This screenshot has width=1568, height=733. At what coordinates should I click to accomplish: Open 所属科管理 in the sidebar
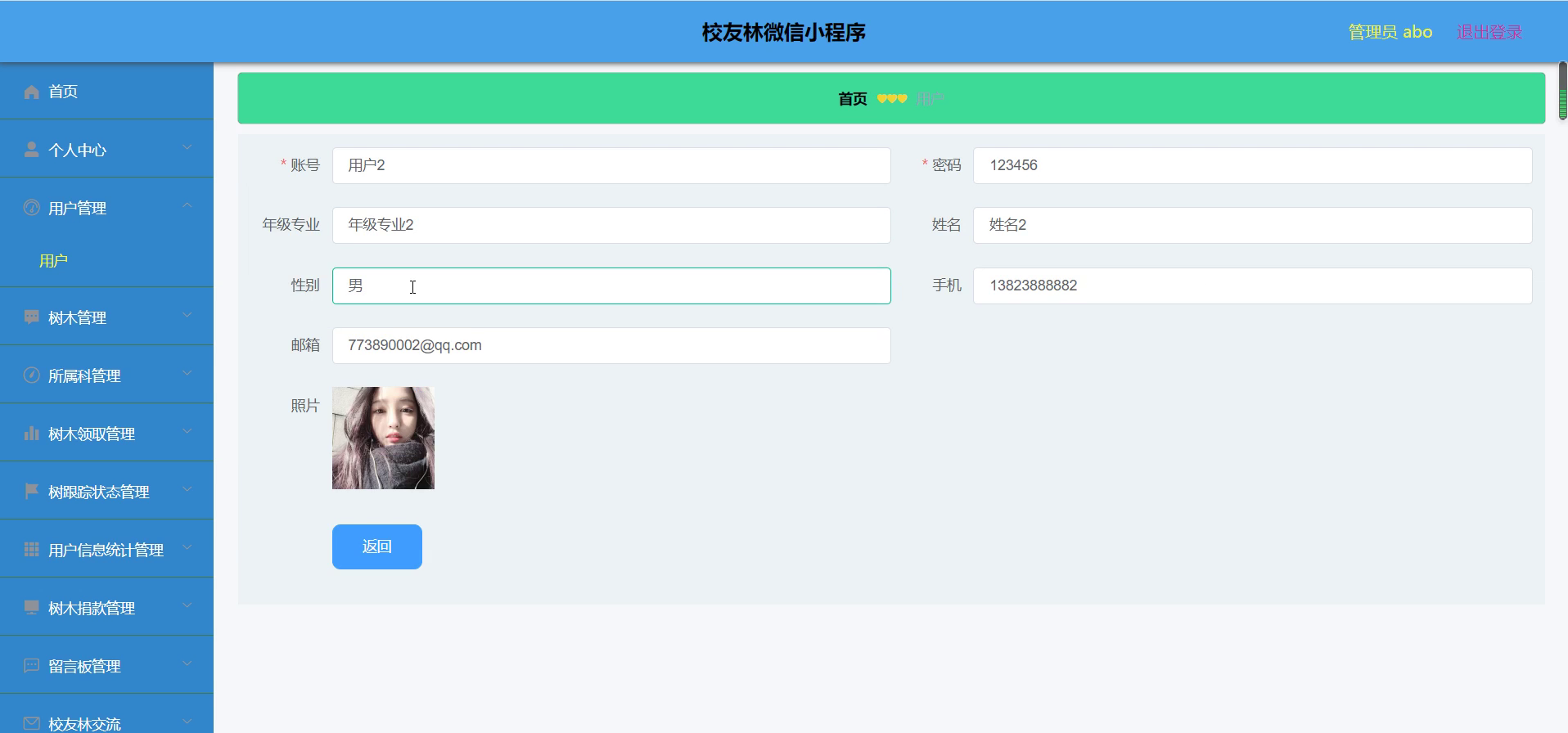pyautogui.click(x=106, y=375)
